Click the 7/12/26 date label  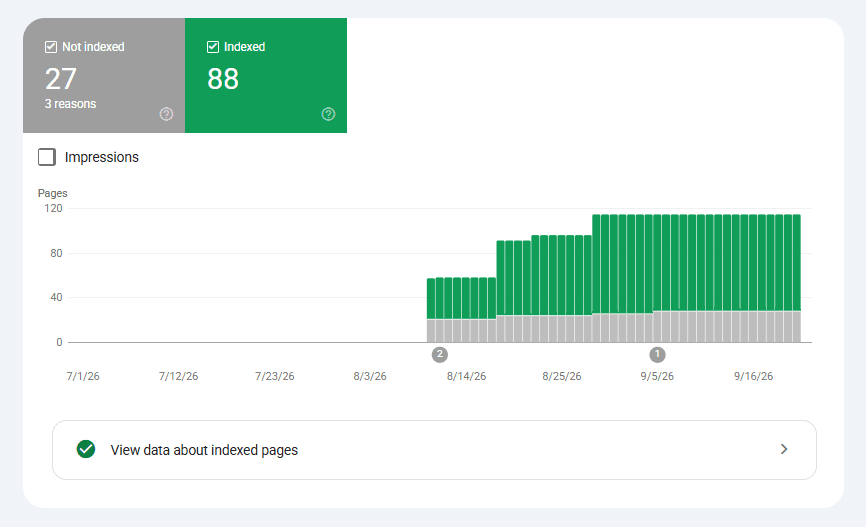(x=178, y=376)
